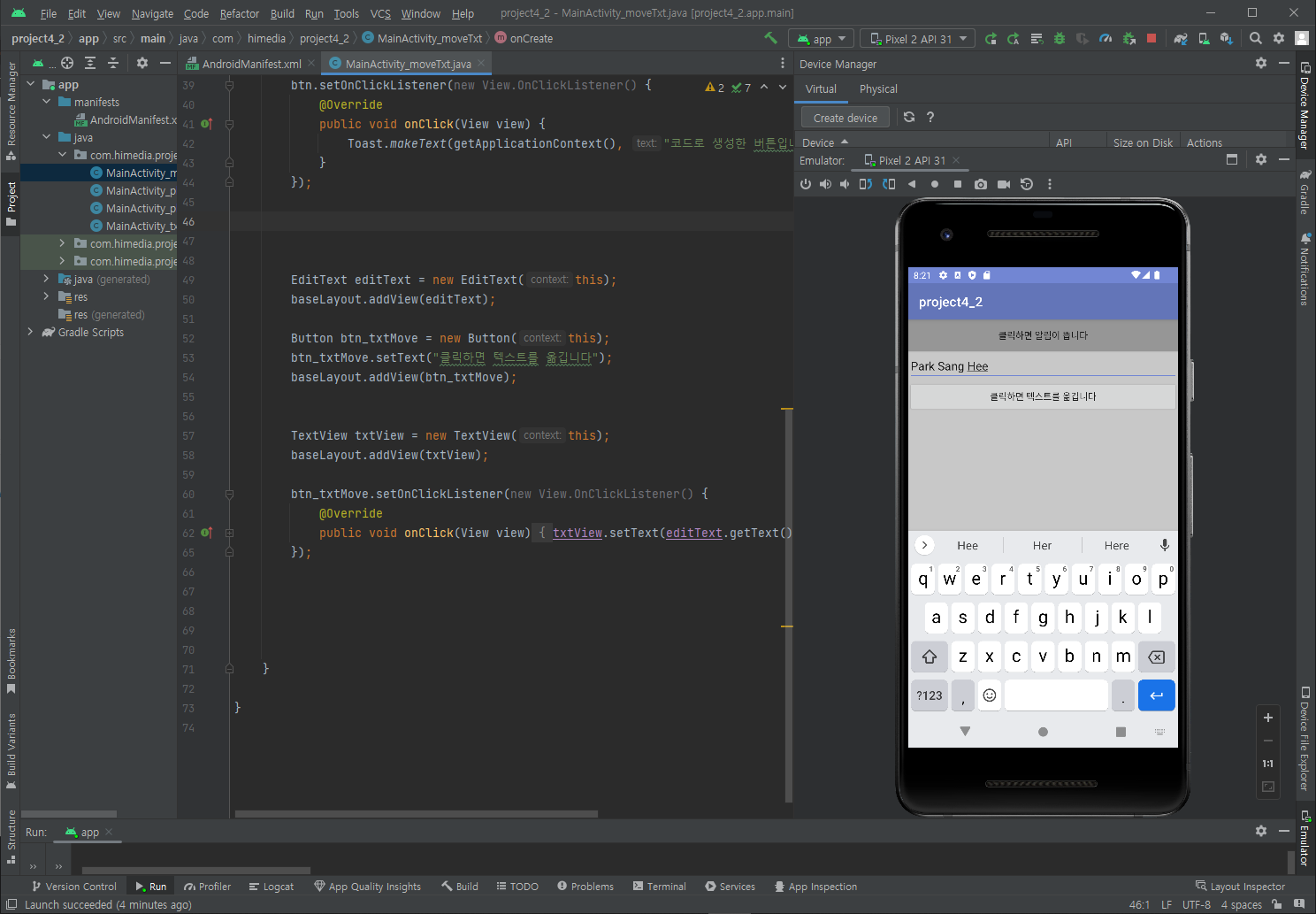
Task: Open emulator snapshots icon
Action: point(1027,184)
